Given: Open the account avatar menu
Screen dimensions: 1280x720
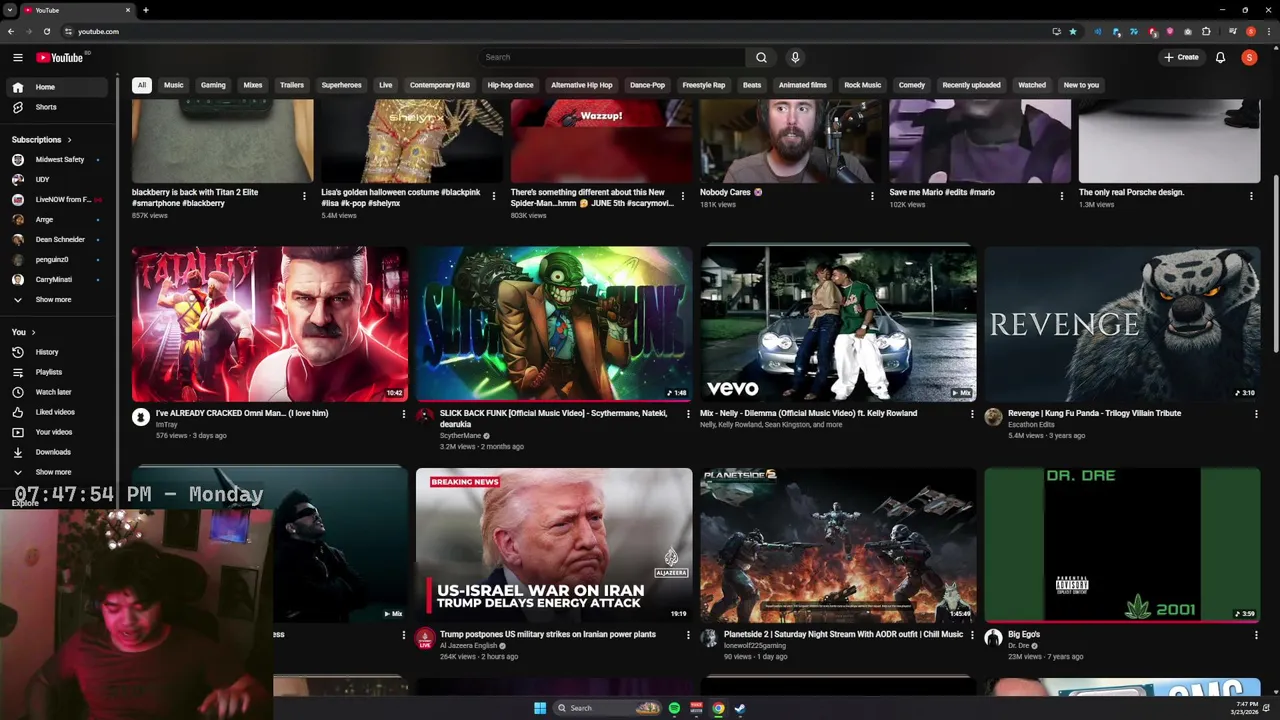Looking at the screenshot, I should click(x=1249, y=57).
